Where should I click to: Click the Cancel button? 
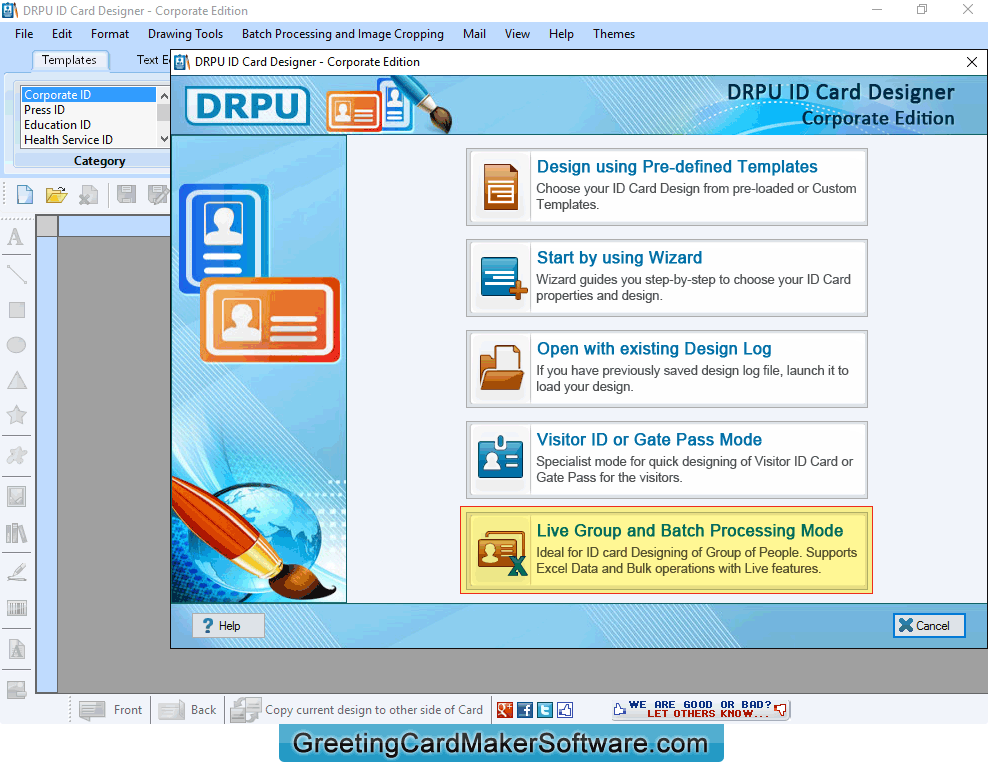tap(929, 625)
